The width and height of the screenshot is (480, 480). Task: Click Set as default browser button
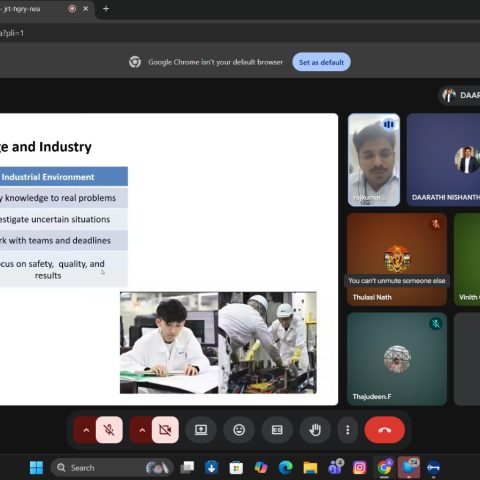[x=321, y=62]
